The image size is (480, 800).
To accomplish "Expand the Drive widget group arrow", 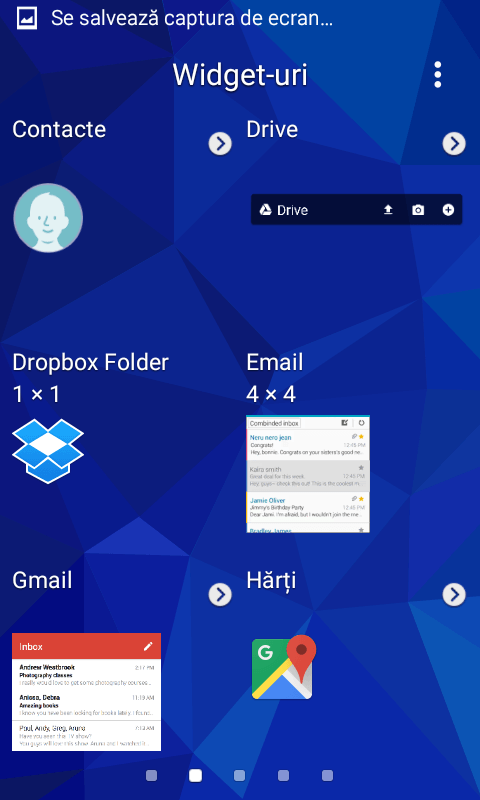I will (x=454, y=144).
